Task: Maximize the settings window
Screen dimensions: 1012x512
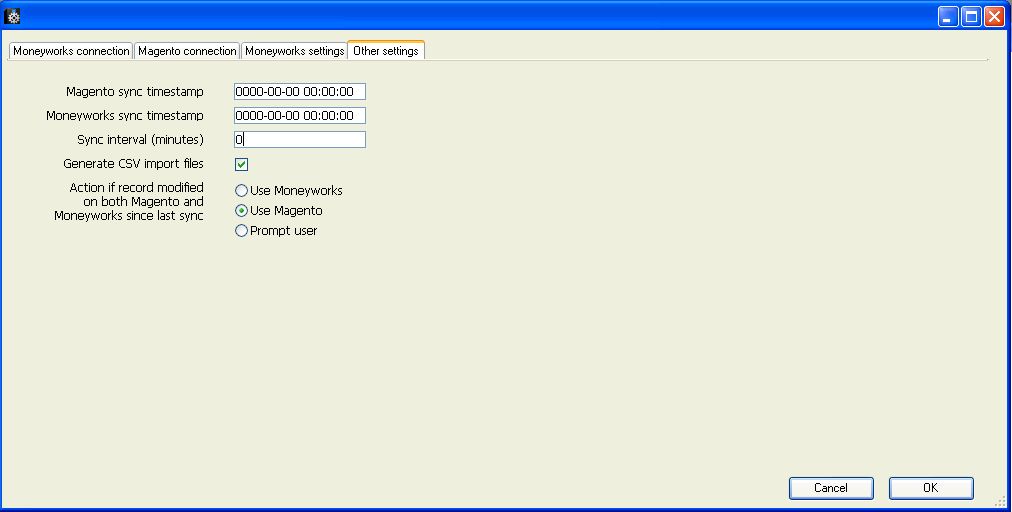Action: [x=971, y=16]
